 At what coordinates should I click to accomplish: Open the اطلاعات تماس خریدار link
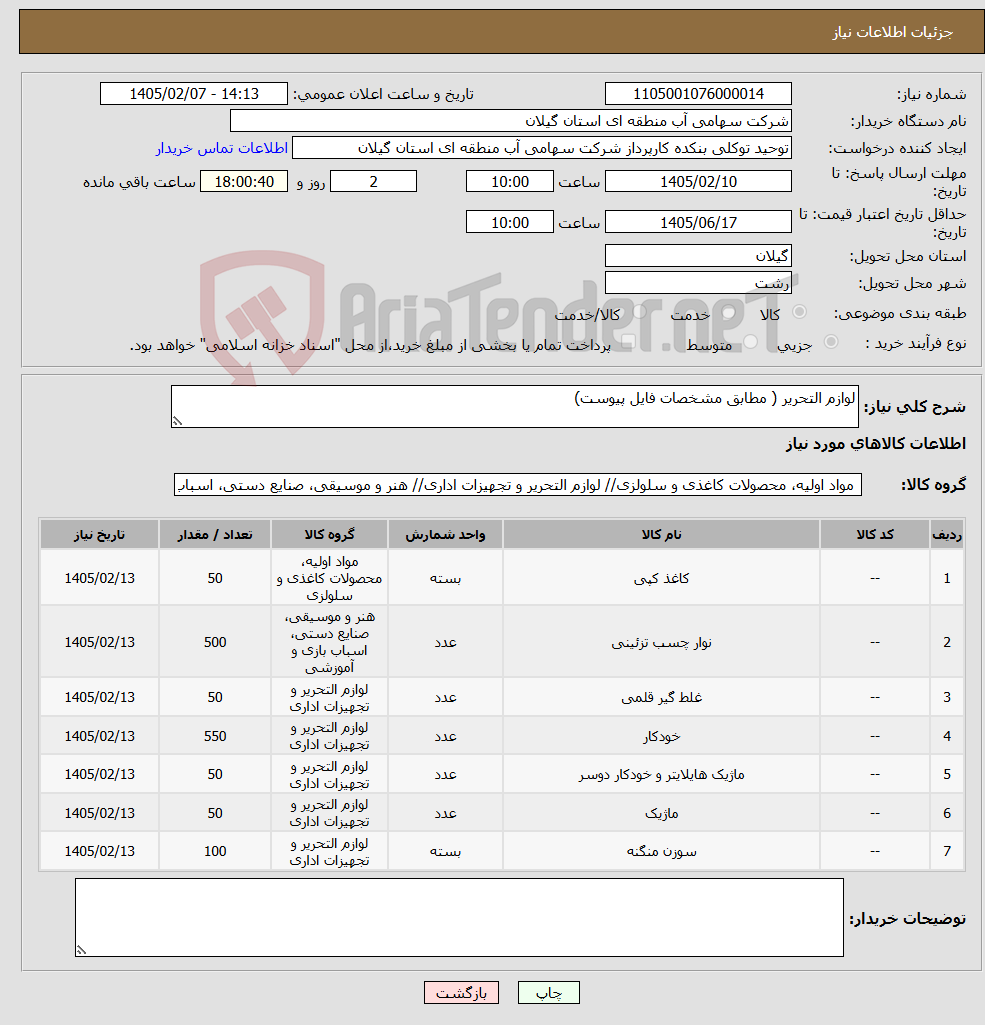(x=222, y=148)
